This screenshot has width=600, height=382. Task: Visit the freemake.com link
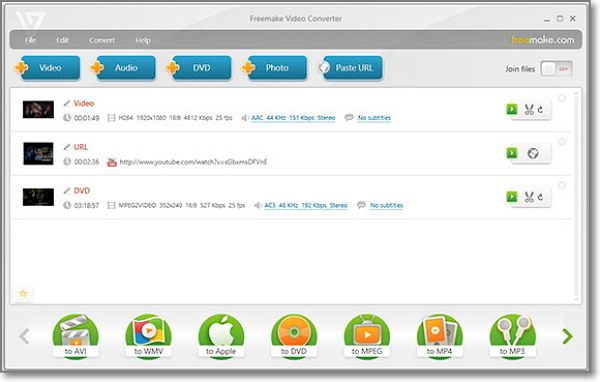coord(543,40)
